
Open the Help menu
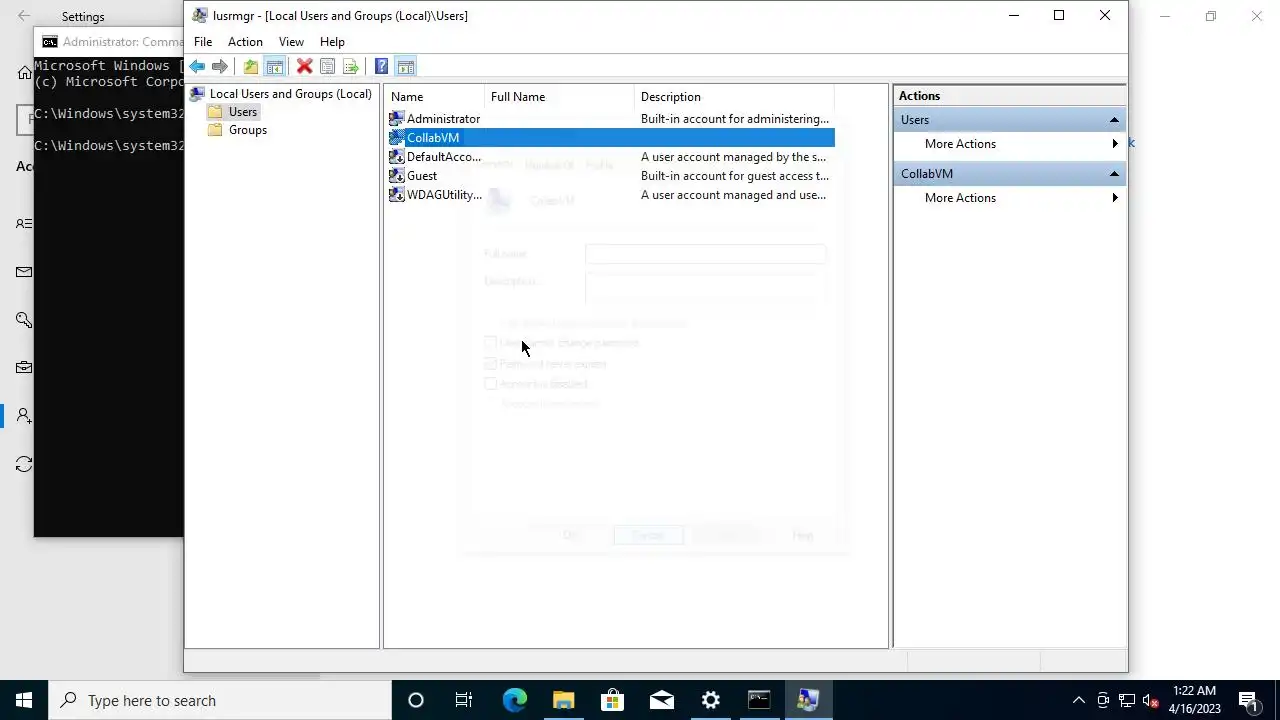click(332, 42)
